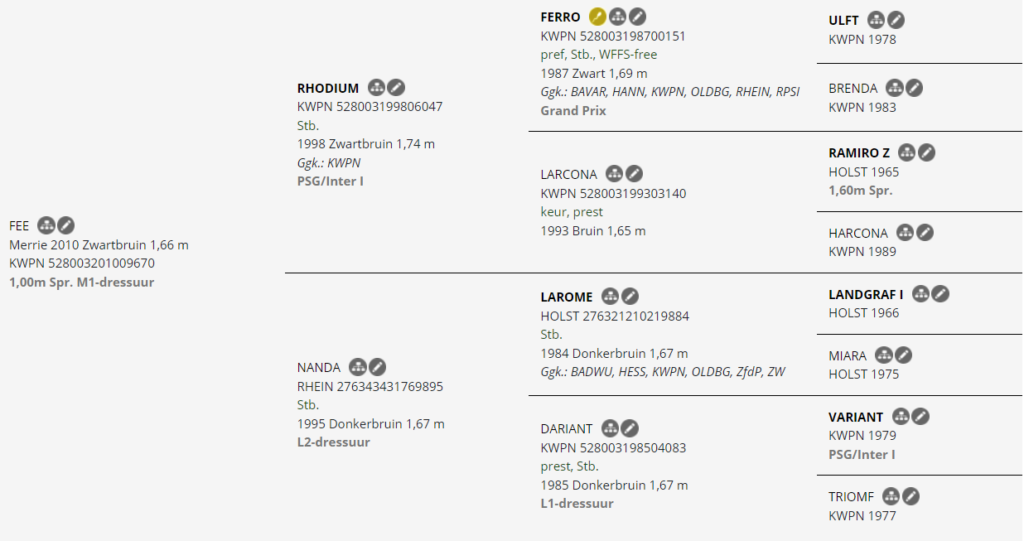View the pedigree tree icon for LARCONA

pos(615,174)
